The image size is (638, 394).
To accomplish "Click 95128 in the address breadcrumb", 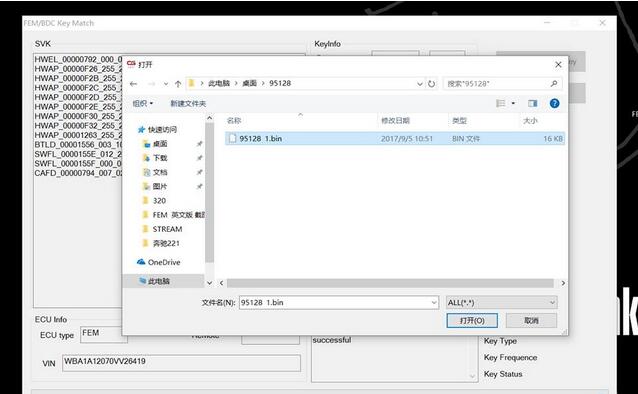I will pyautogui.click(x=280, y=83).
